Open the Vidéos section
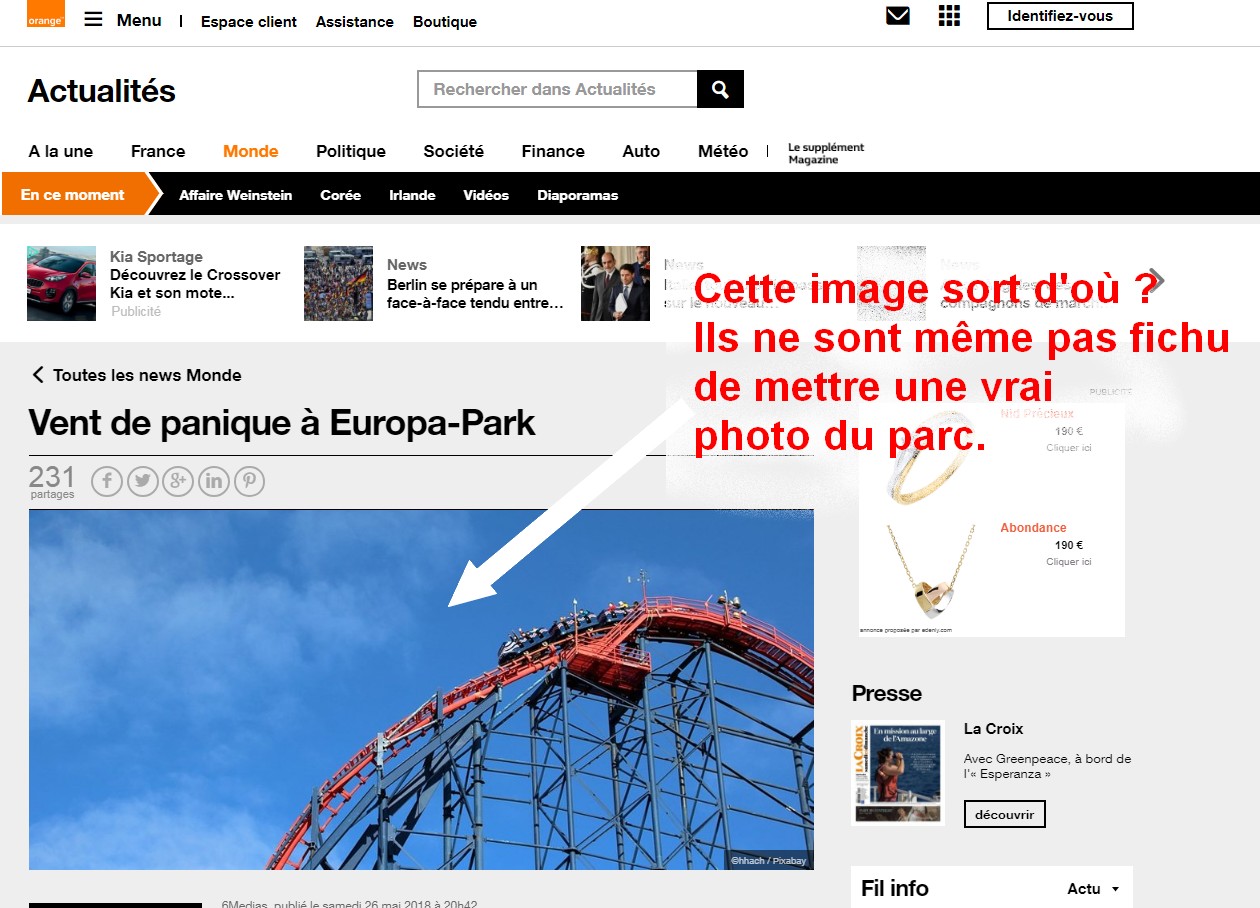 coord(486,195)
